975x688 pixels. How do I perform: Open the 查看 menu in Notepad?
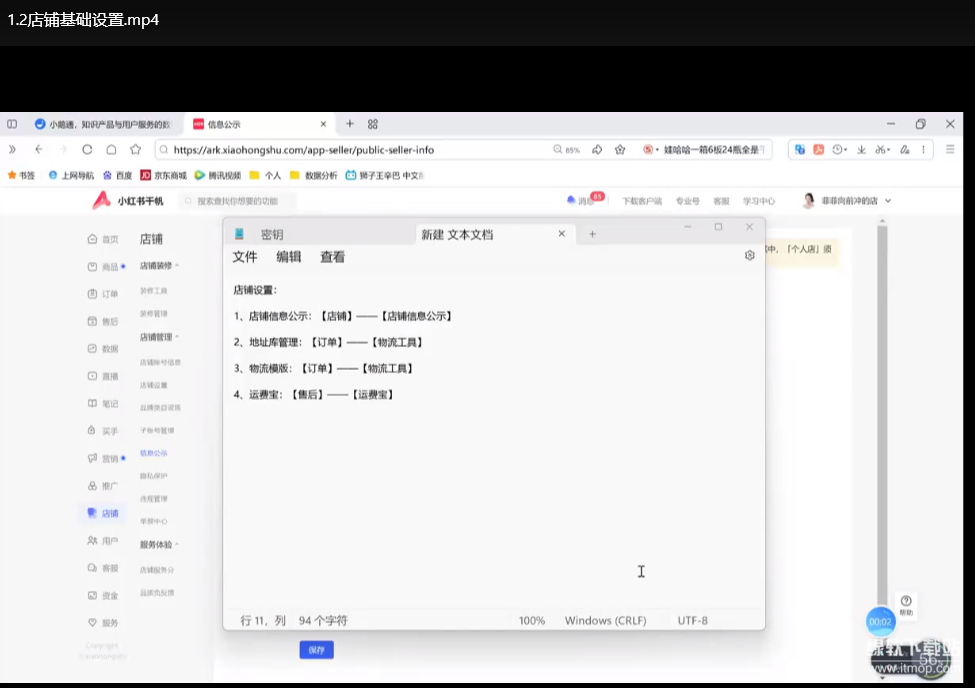[332, 257]
